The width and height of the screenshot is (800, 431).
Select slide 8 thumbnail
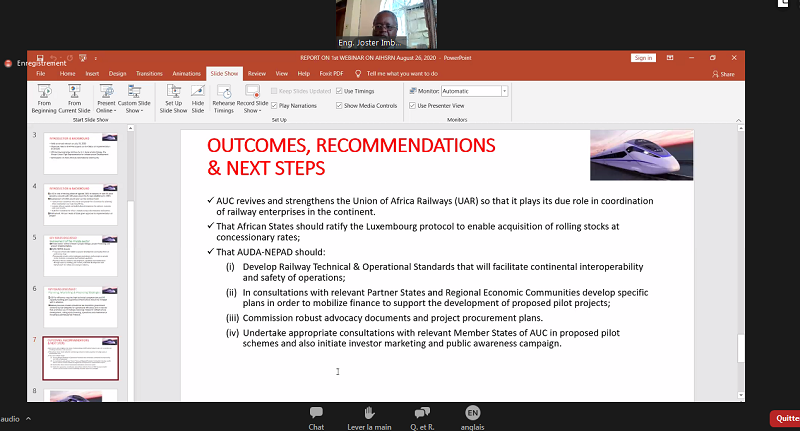coord(81,396)
